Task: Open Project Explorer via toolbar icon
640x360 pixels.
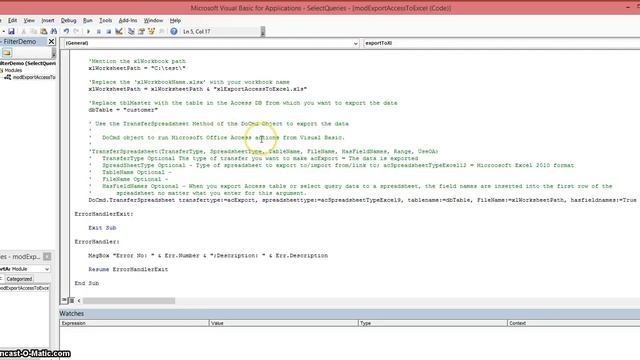Action: [x=131, y=31]
